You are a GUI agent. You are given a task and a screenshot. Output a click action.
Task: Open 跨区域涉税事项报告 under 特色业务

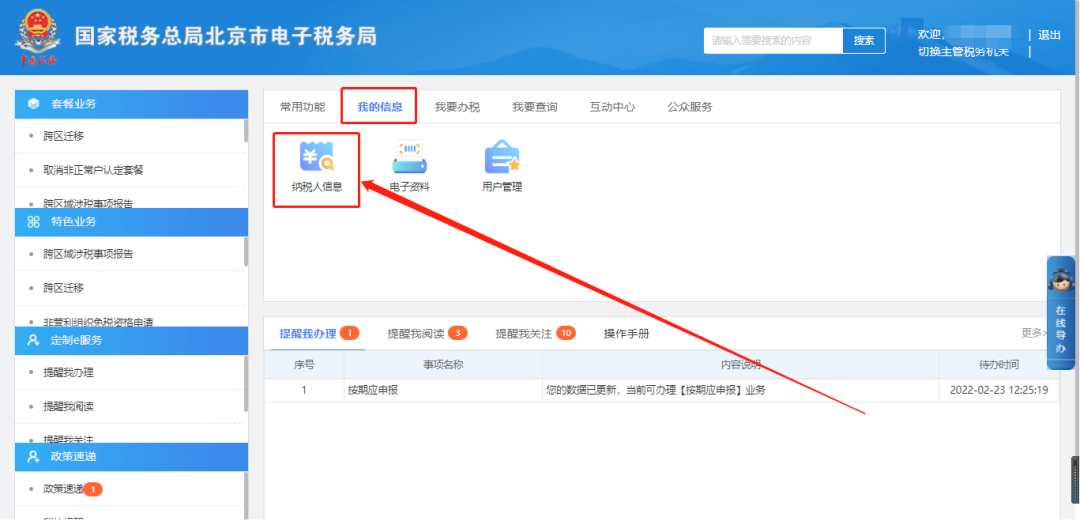coord(88,254)
